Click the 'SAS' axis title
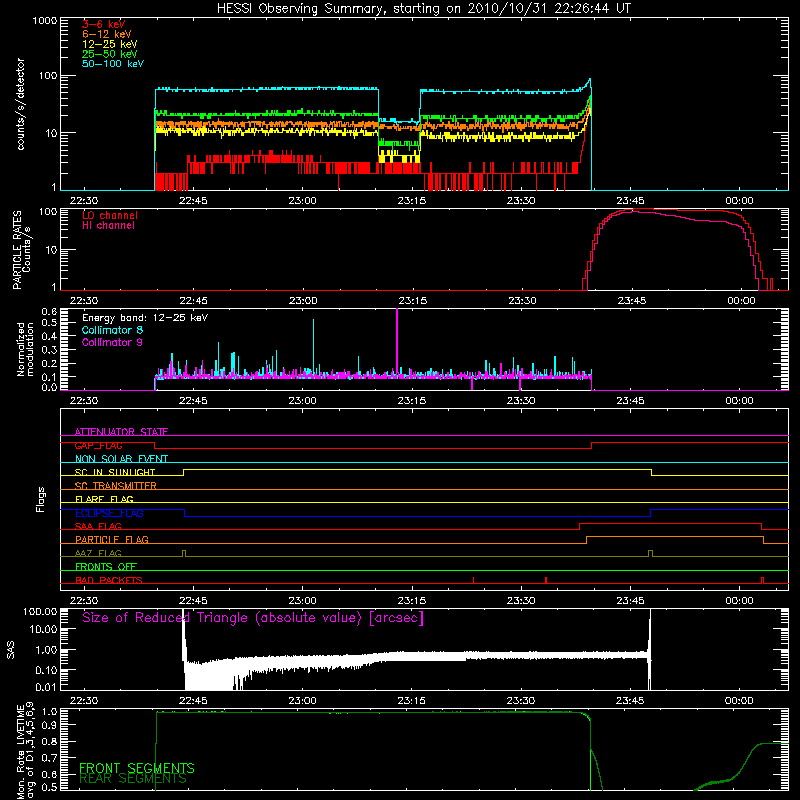This screenshot has height=800, width=800. (x=11, y=650)
